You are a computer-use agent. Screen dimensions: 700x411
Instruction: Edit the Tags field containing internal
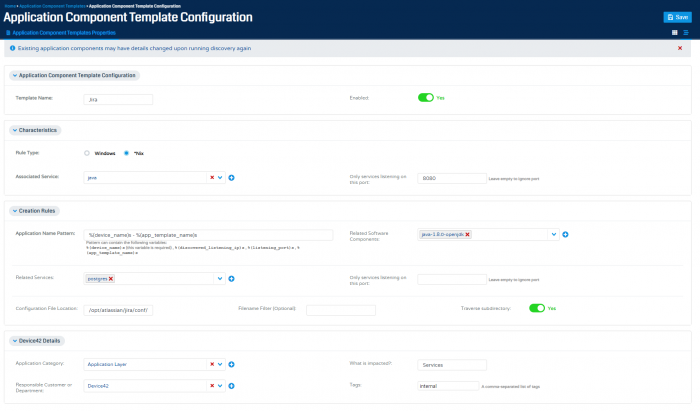[448, 386]
